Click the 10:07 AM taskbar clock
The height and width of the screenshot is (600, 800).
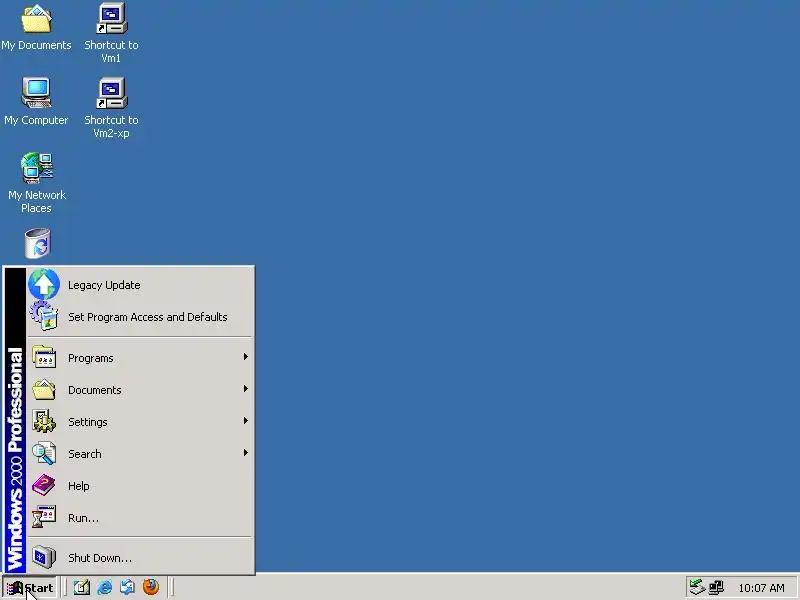(761, 588)
